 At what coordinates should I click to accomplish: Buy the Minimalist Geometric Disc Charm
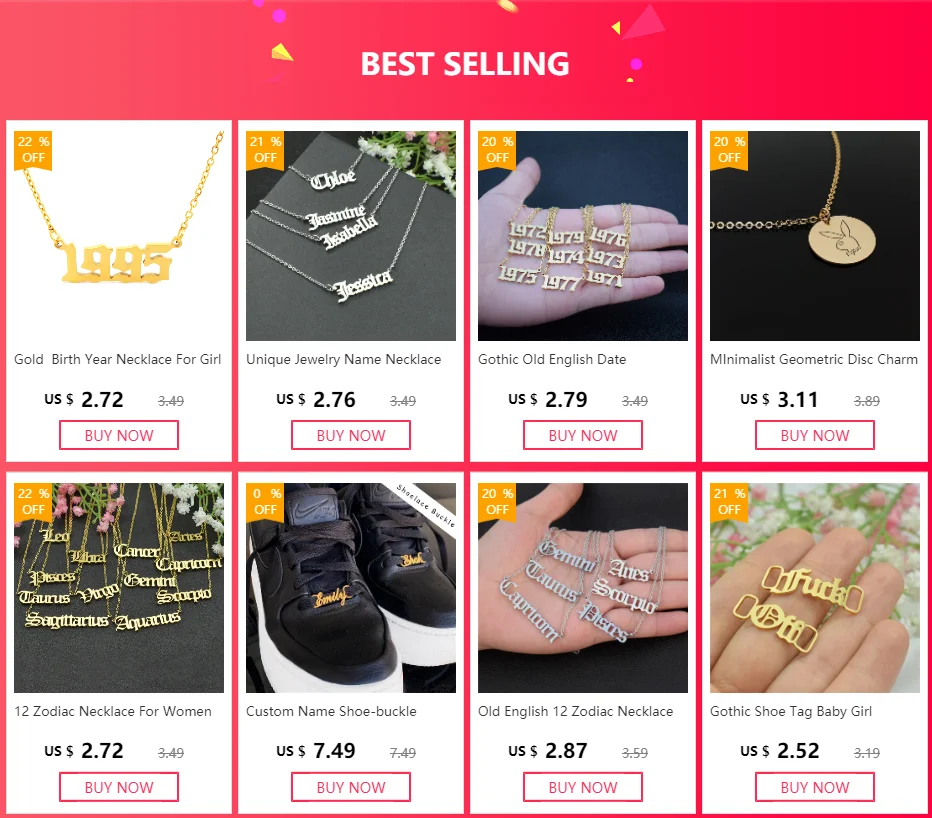click(815, 435)
